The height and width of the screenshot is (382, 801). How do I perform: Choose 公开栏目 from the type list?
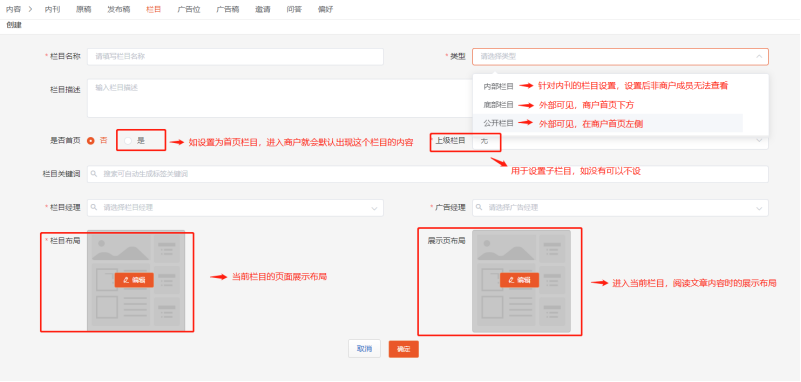tap(499, 123)
